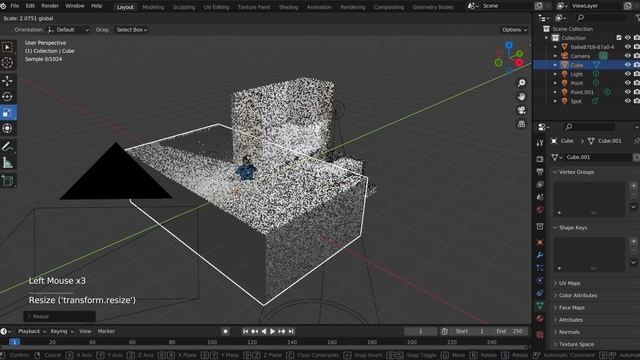Screen dimensions: 640x360
Task: Switch to the Geometry Nodes workspace tab
Action: 433,7
